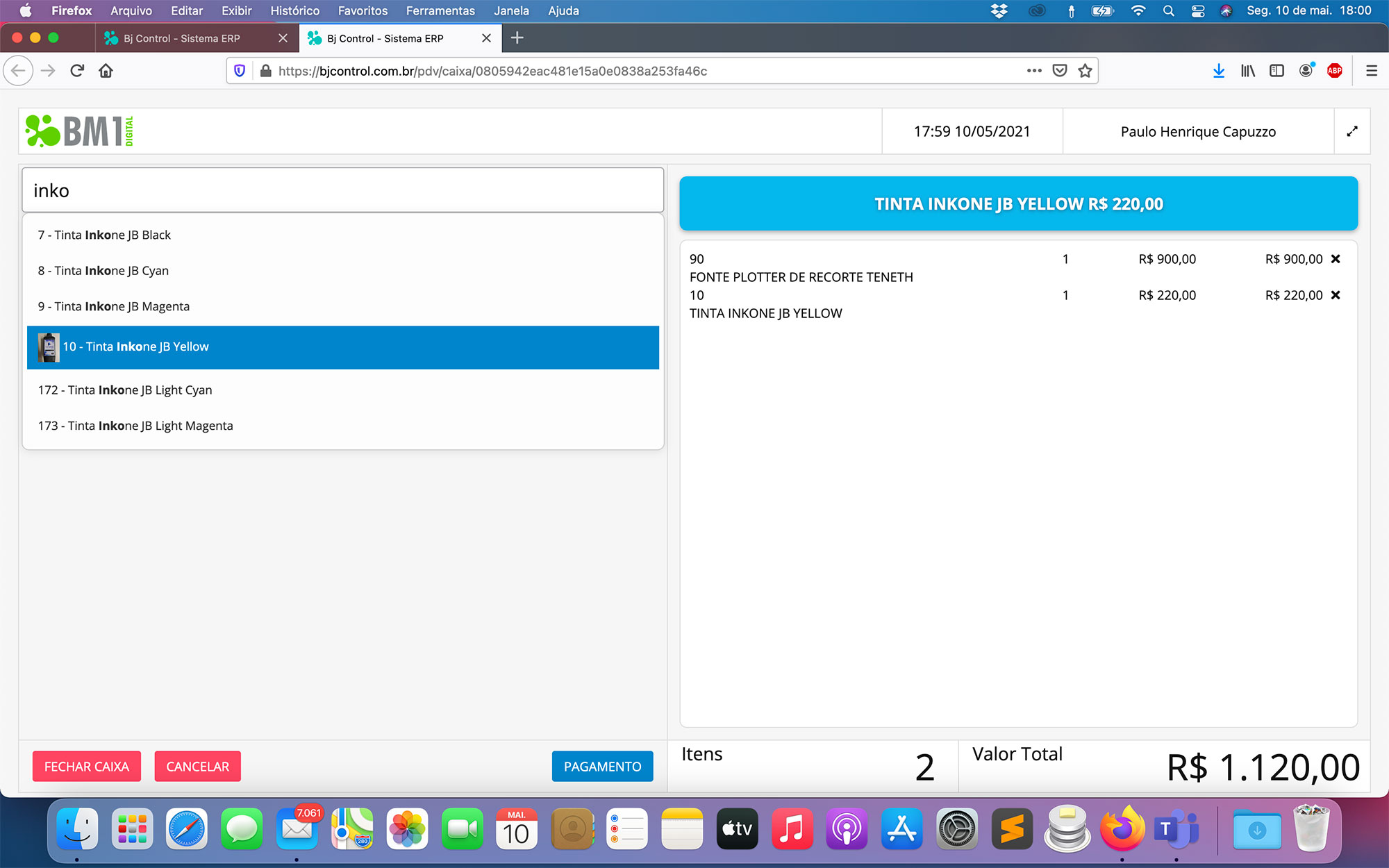1389x868 pixels.
Task: Choose Tinta Inkone JB Light Cyan option
Action: [x=125, y=390]
